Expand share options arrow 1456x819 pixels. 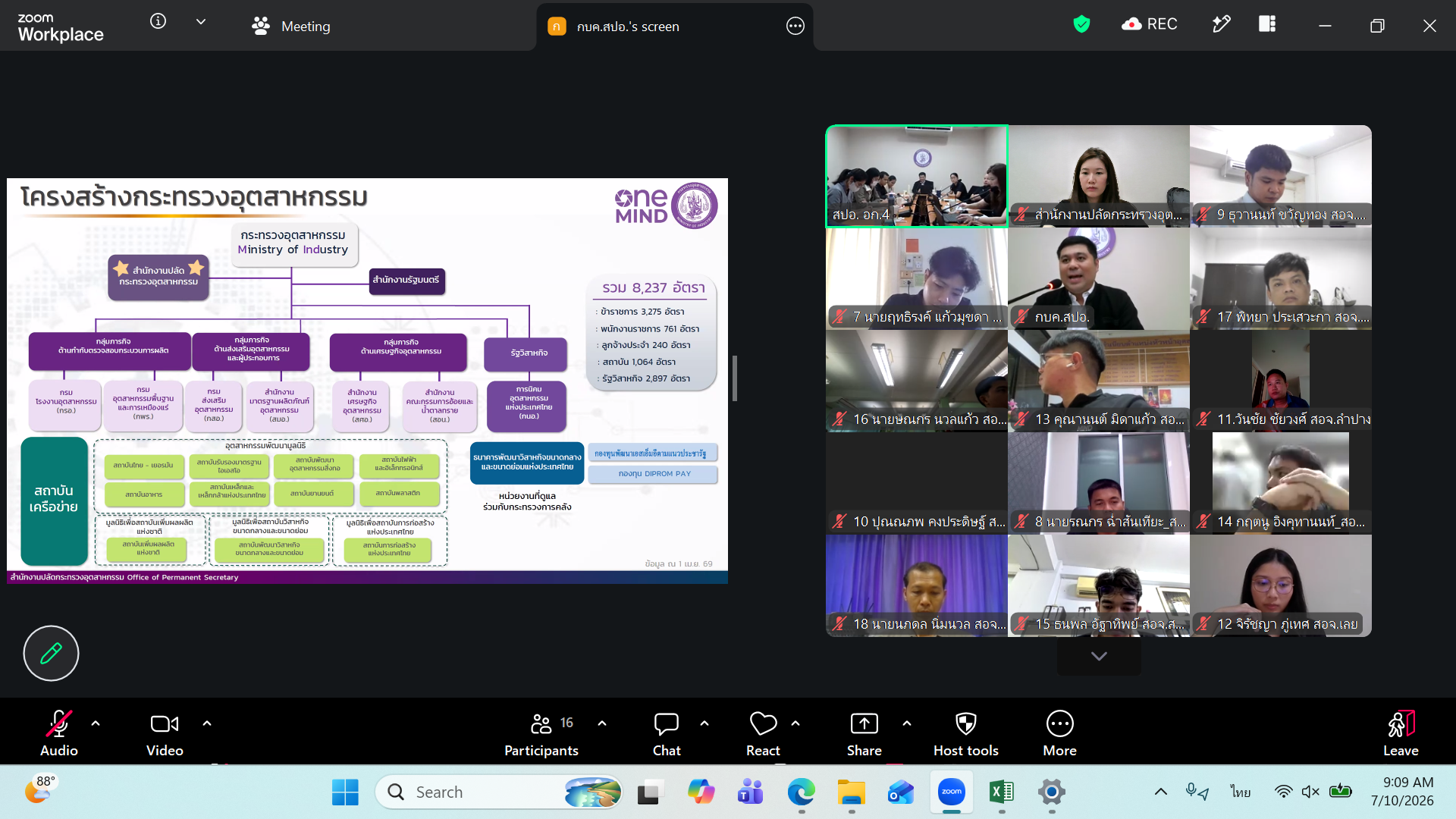click(x=907, y=723)
